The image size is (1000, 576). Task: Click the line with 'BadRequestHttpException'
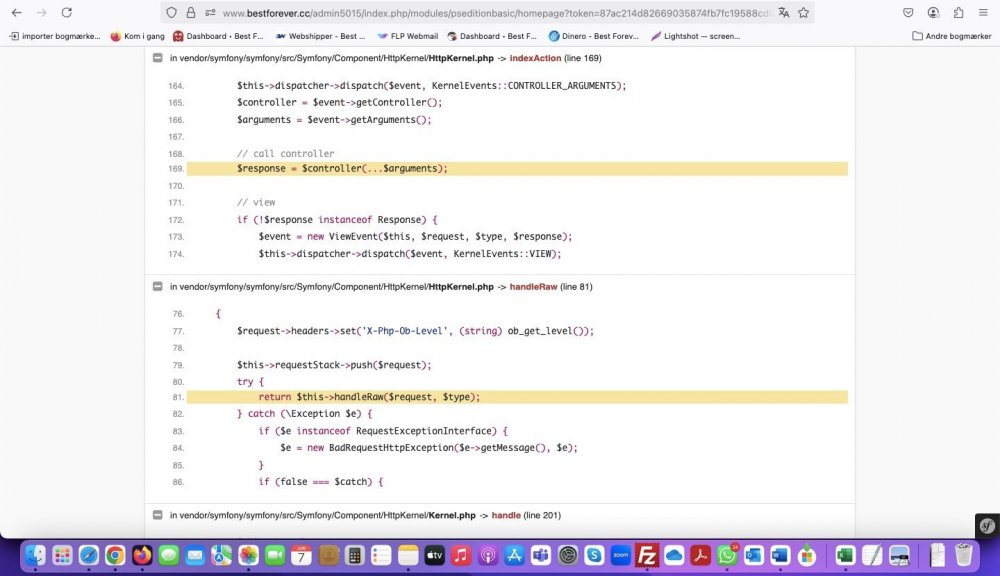coord(429,448)
